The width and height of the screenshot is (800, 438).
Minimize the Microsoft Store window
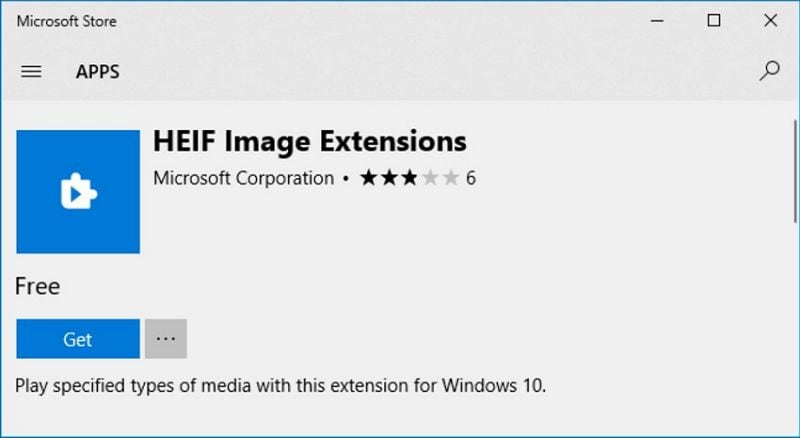click(x=658, y=20)
